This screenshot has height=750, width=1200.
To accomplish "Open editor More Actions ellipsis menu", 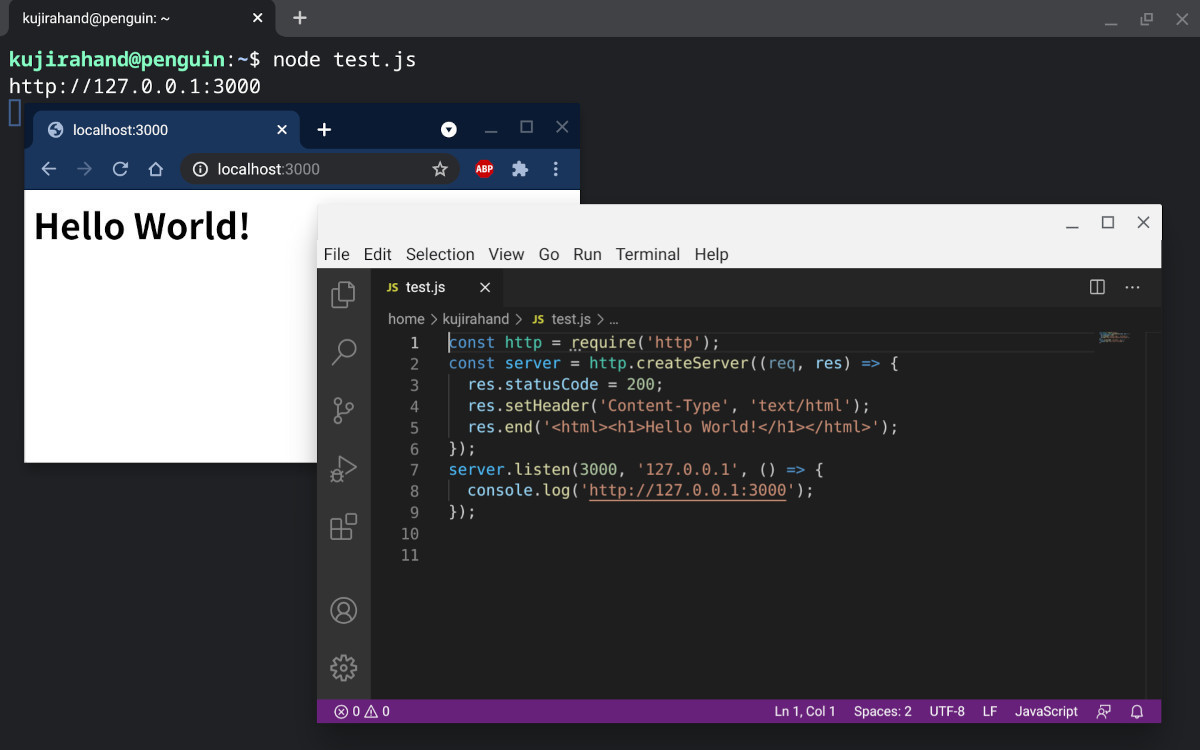I will click(x=1132, y=287).
